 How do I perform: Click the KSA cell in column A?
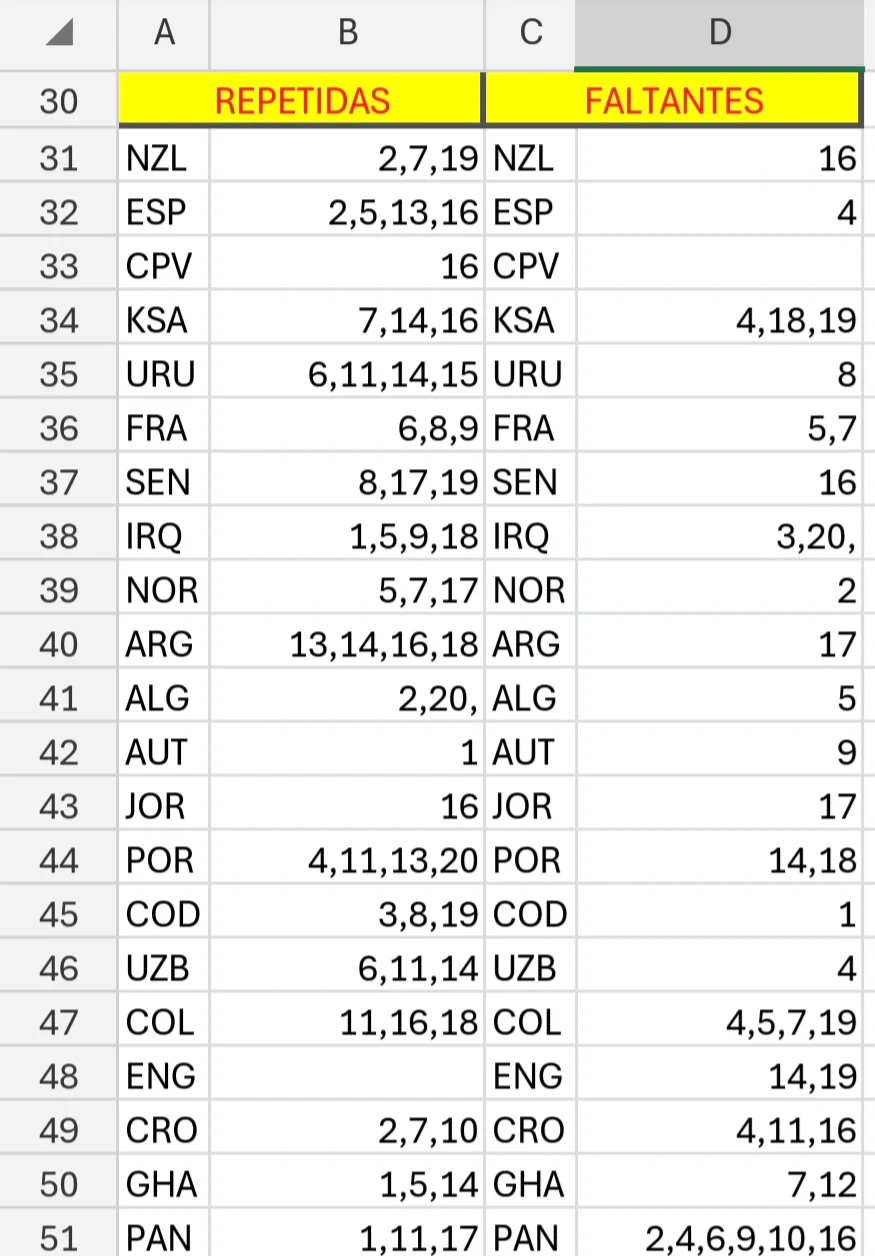click(x=164, y=320)
